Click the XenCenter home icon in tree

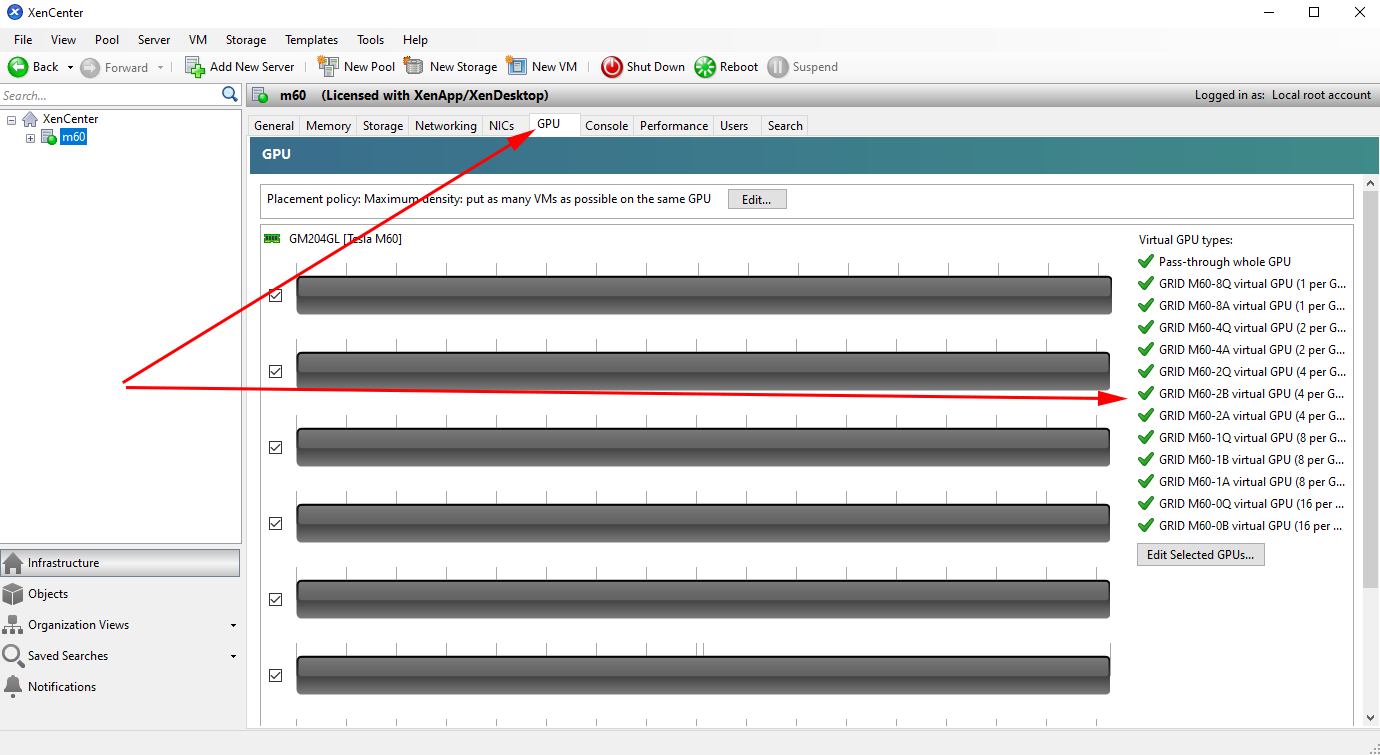click(30, 119)
